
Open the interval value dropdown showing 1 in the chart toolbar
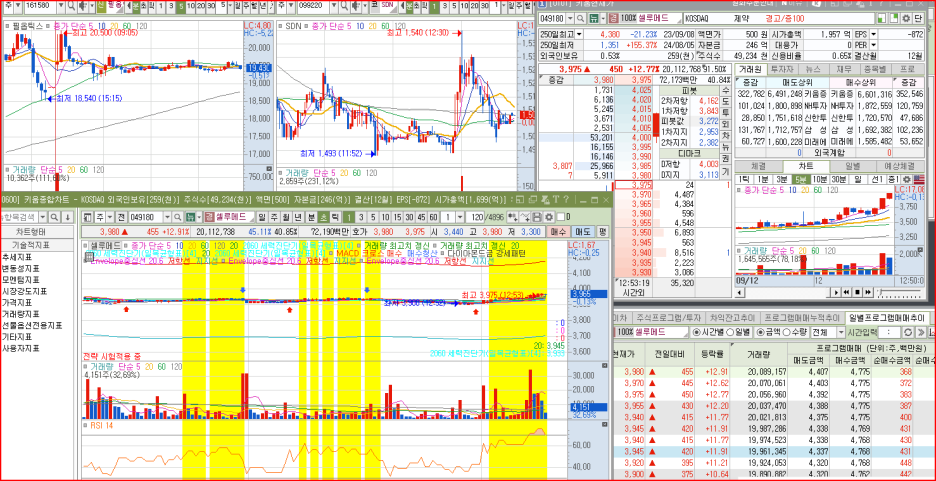[460, 217]
